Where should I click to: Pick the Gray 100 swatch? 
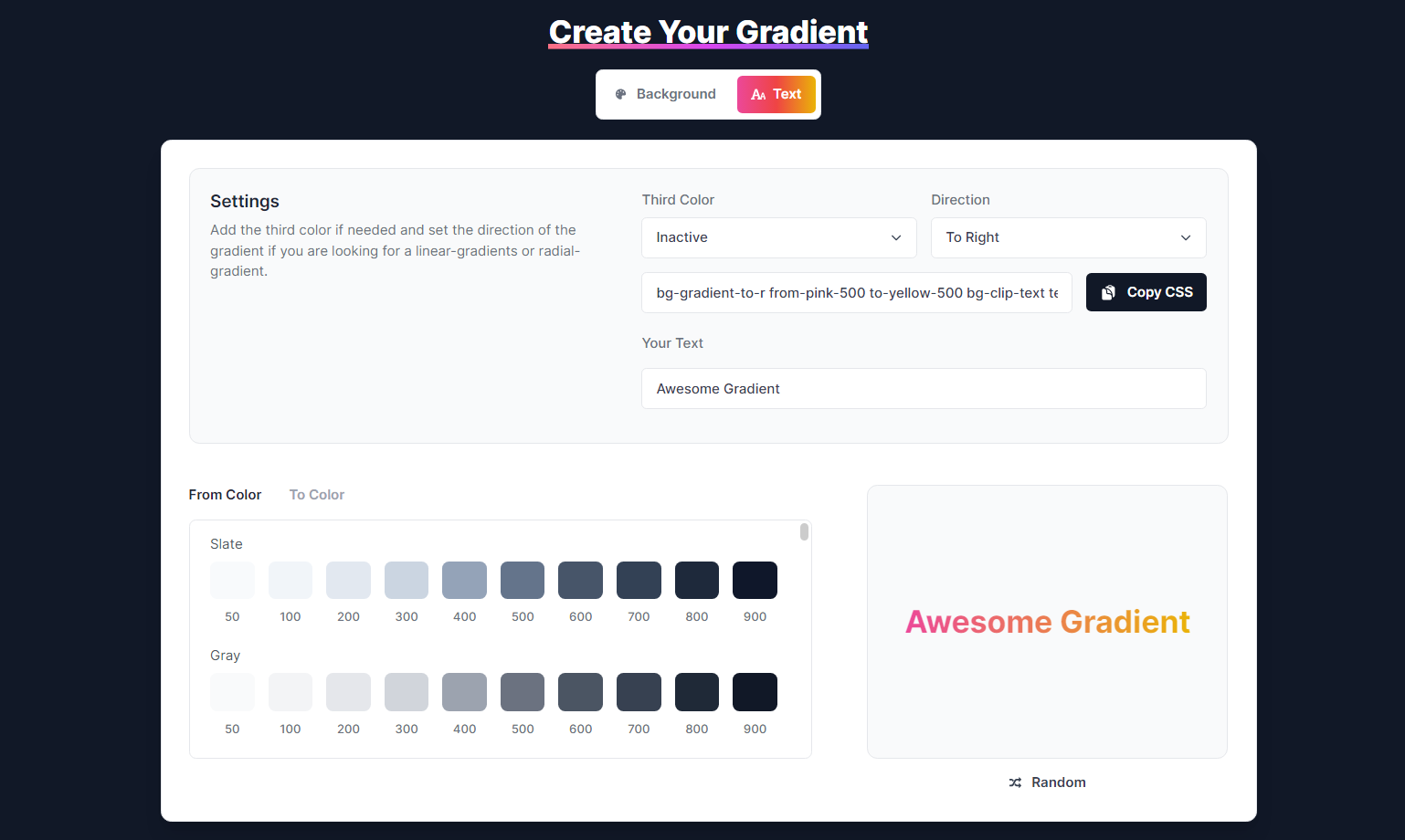point(291,692)
